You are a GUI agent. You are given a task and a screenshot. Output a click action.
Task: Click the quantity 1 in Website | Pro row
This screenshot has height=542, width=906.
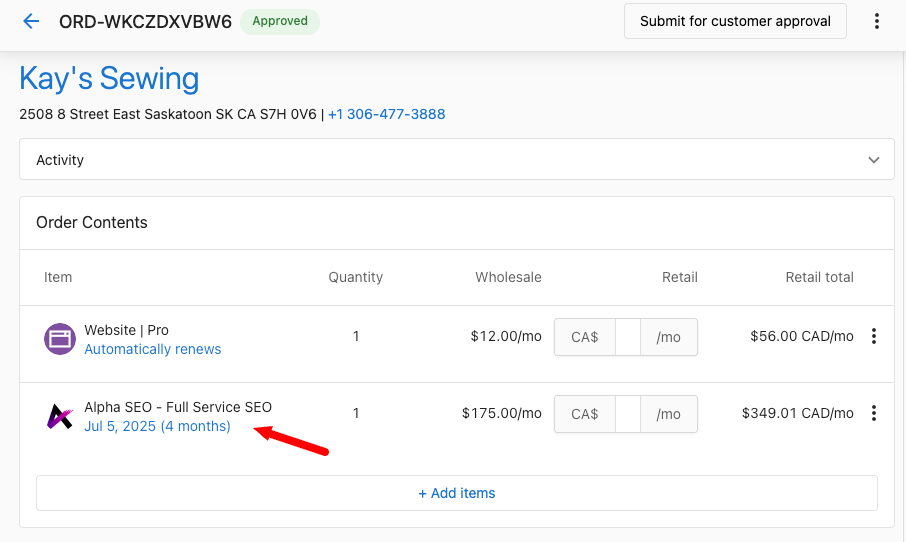point(356,336)
